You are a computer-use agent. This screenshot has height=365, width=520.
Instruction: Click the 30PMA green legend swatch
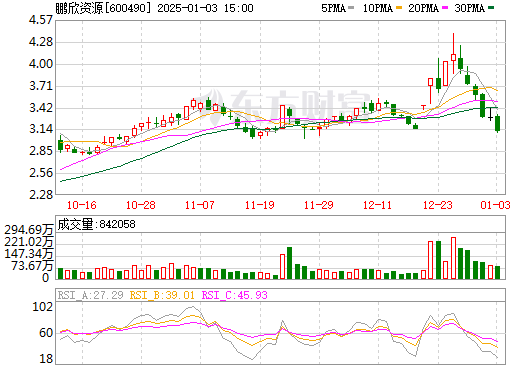(x=491, y=8)
